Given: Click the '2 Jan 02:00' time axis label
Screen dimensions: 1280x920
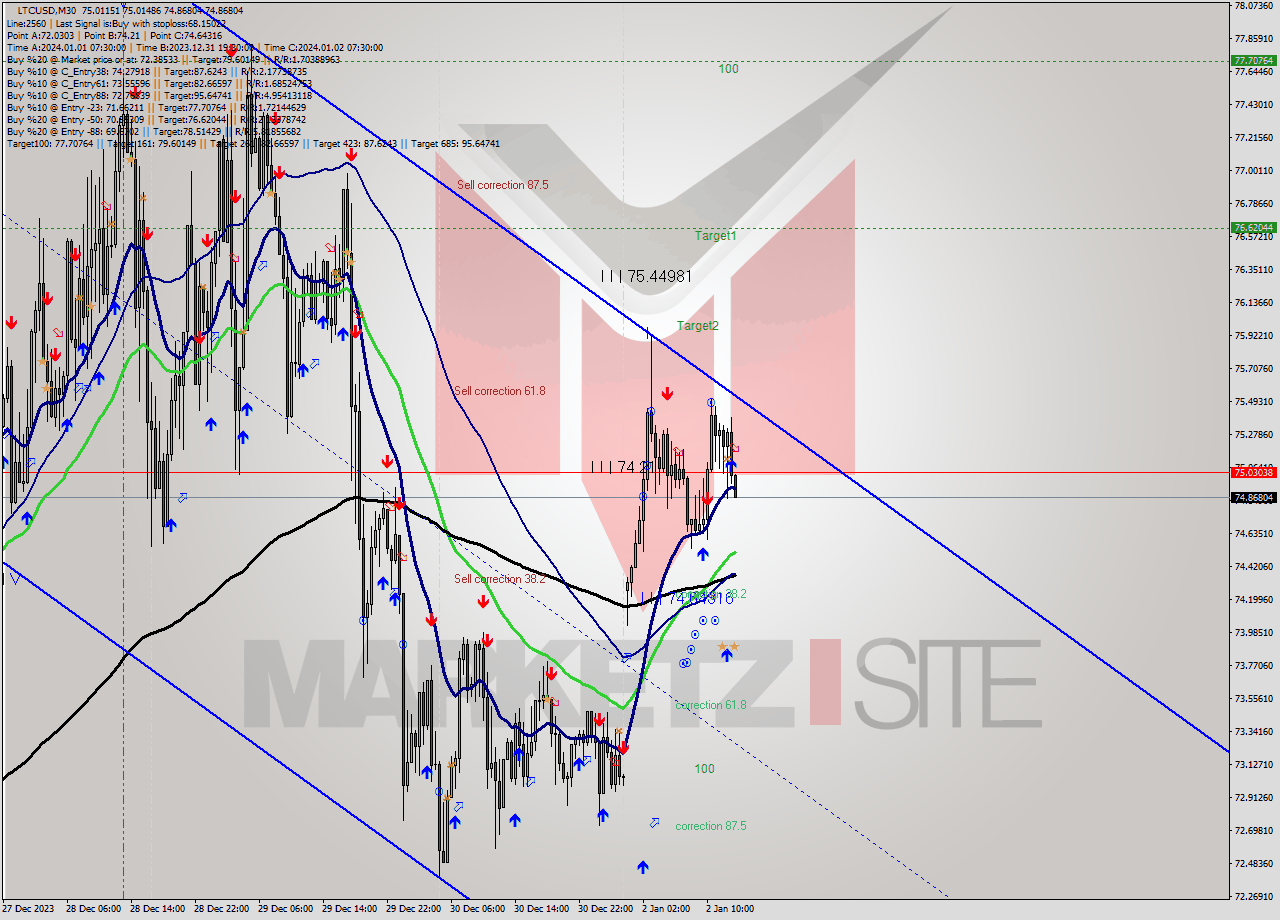Looking at the screenshot, I should pos(666,909).
